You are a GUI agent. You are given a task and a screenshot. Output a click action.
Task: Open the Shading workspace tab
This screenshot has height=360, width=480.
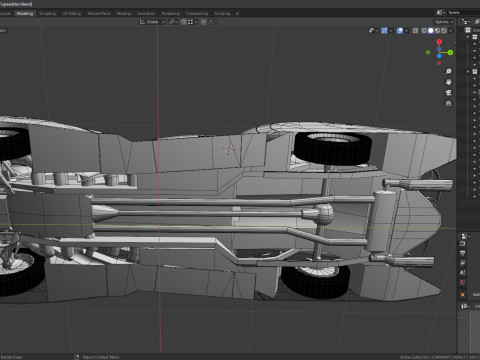[124, 13]
